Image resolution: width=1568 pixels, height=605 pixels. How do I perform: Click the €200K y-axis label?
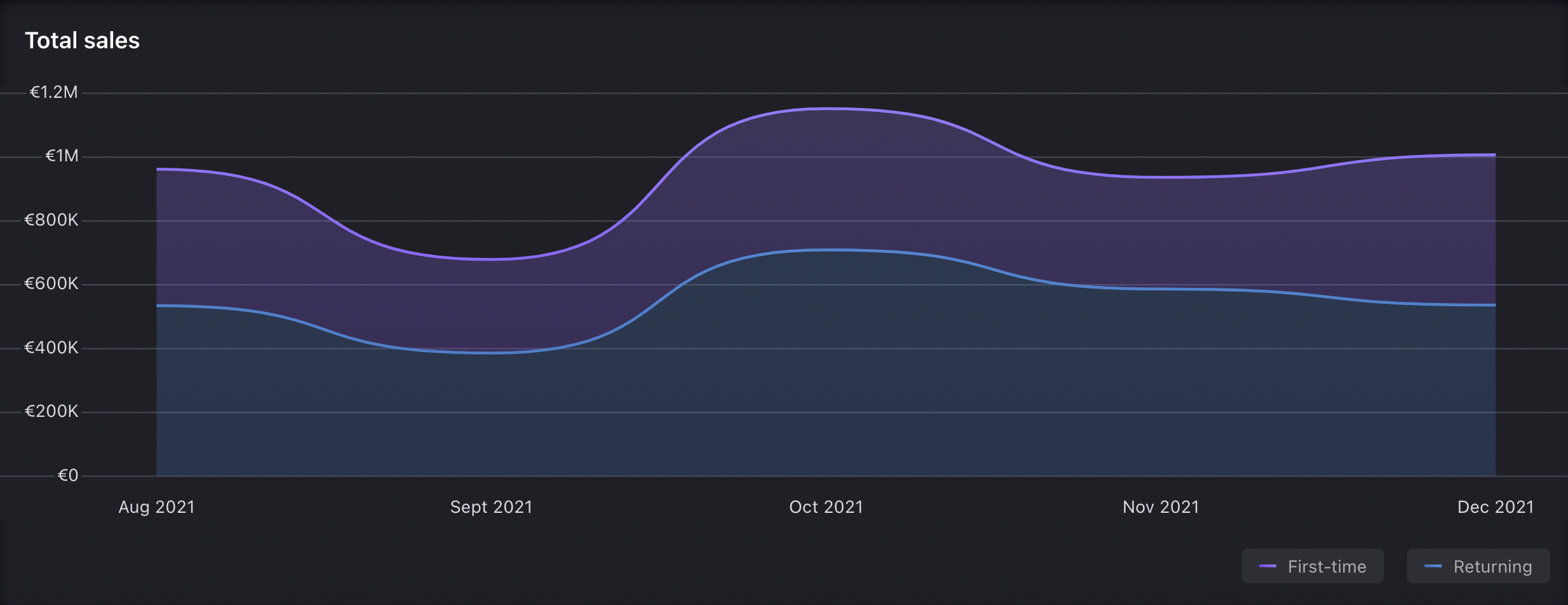[51, 412]
